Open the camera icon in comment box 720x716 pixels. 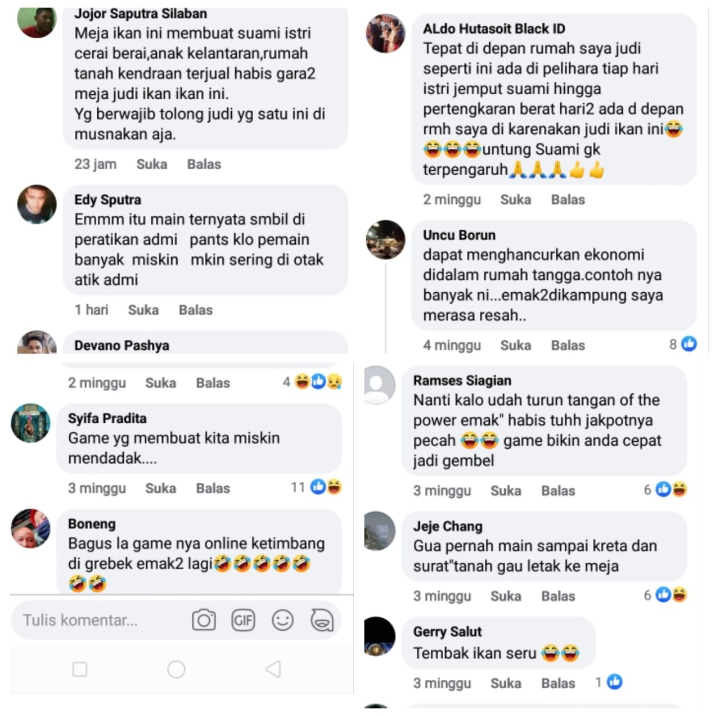[x=204, y=620]
